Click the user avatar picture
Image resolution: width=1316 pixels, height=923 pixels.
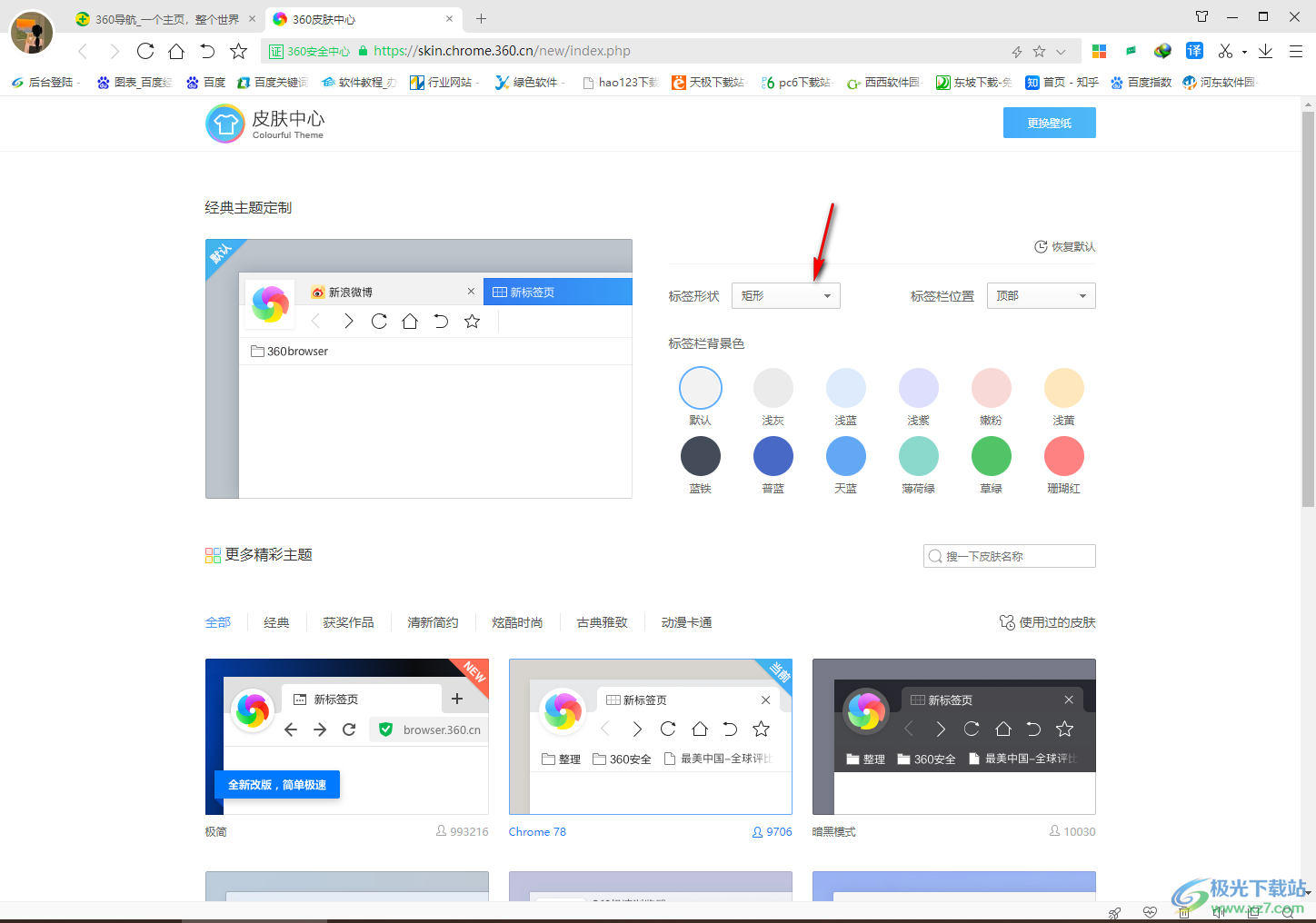[x=32, y=33]
